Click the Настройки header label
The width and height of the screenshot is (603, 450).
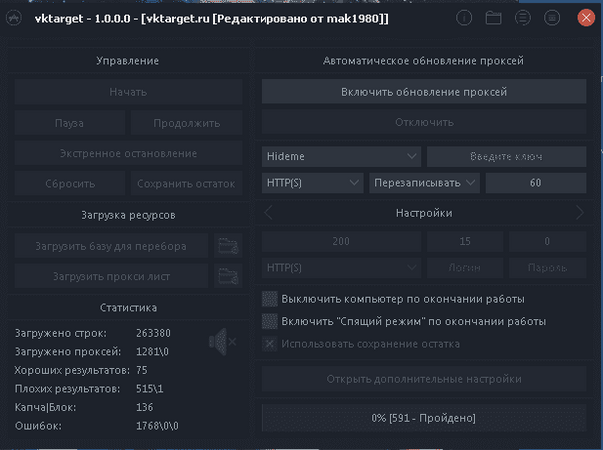[424, 213]
